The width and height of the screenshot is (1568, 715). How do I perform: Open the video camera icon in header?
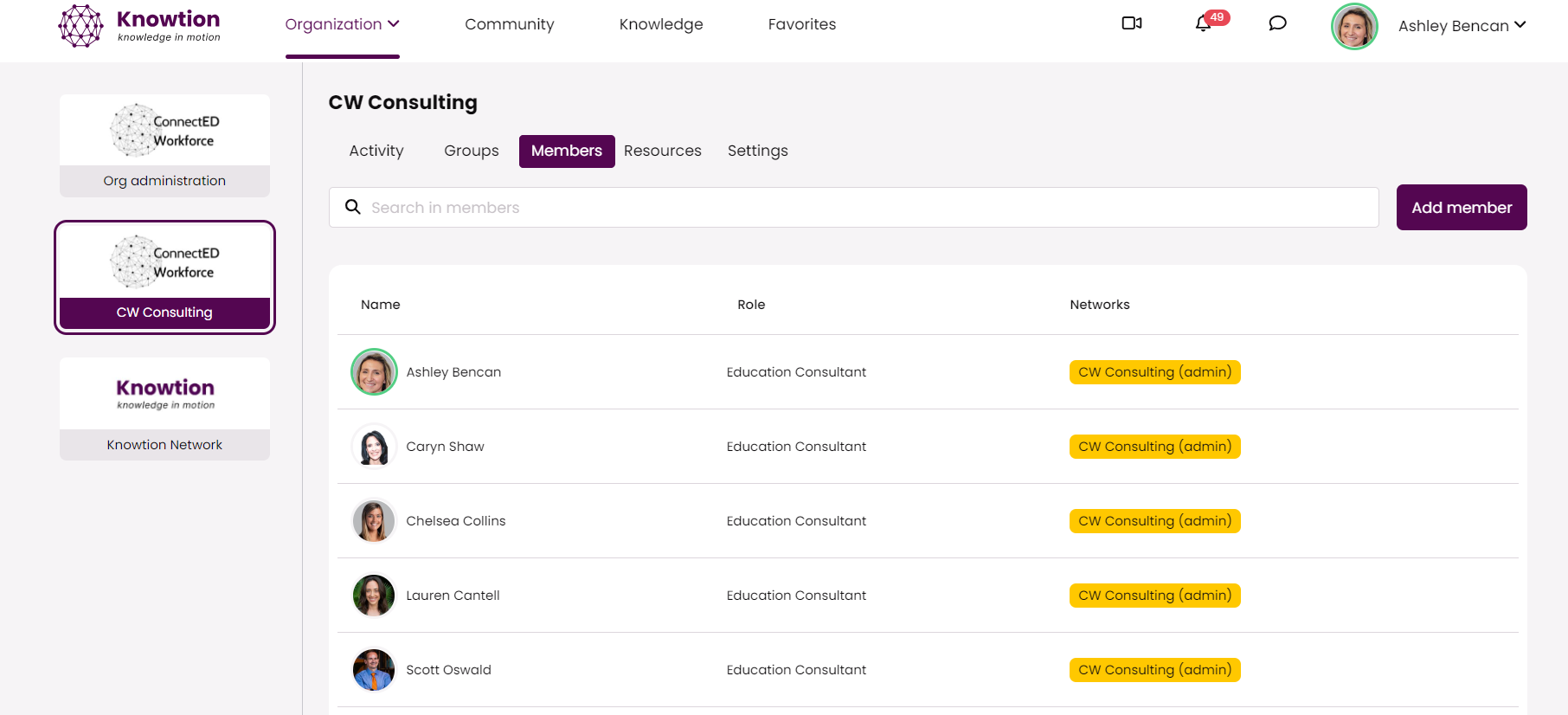point(1131,23)
